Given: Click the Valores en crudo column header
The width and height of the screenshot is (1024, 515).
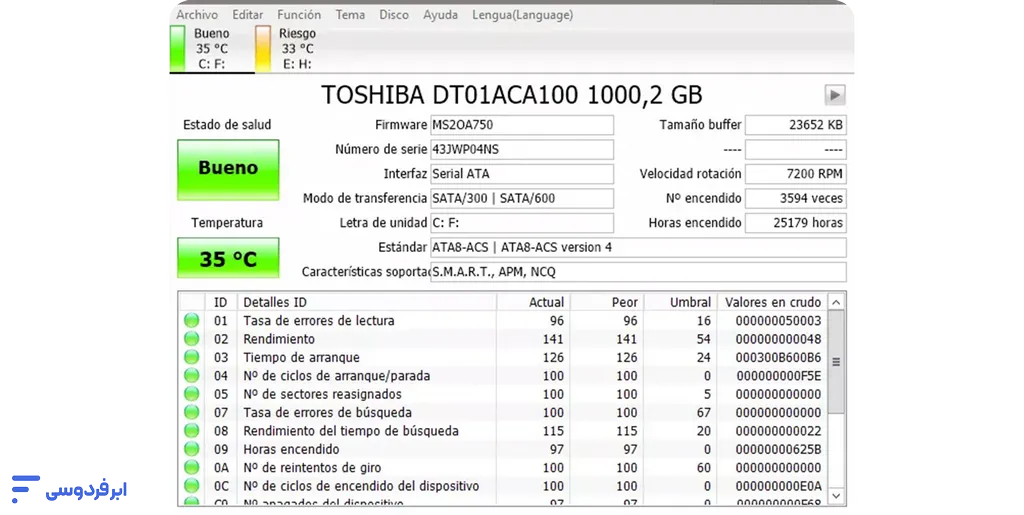Looking at the screenshot, I should point(772,302).
